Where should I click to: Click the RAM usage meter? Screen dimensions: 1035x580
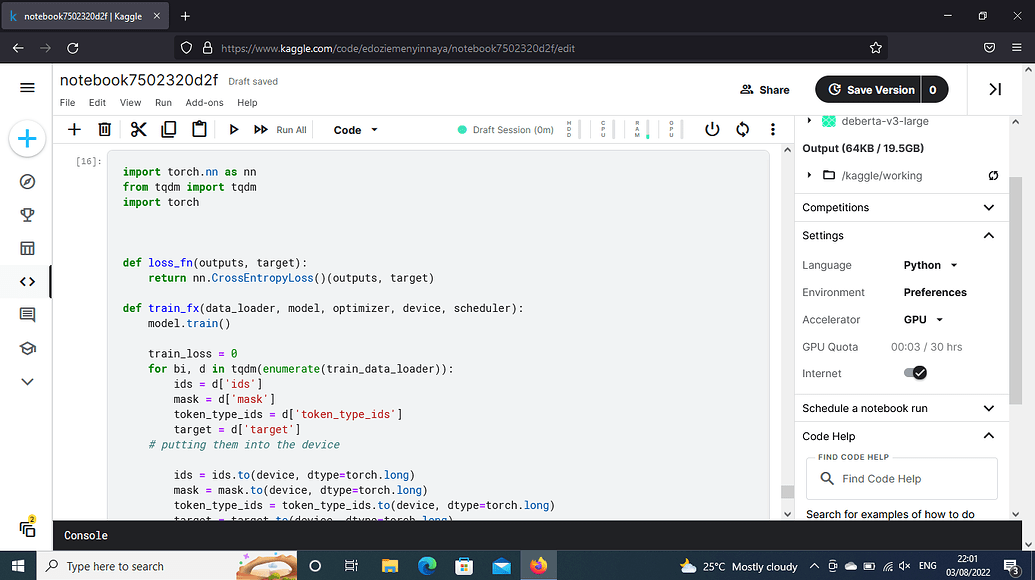tap(640, 129)
